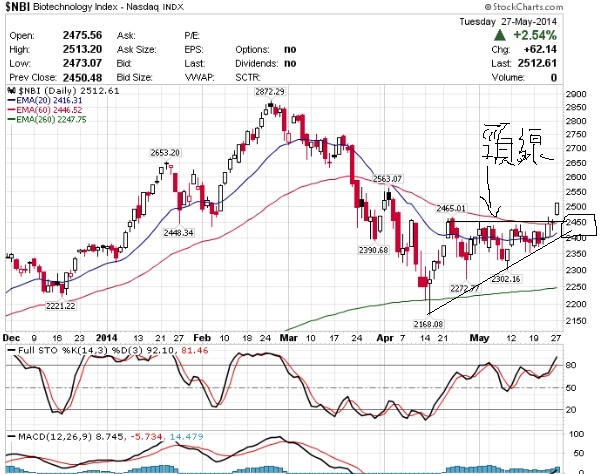
Task: Click the 'VWAP:' label
Action: 199,78
